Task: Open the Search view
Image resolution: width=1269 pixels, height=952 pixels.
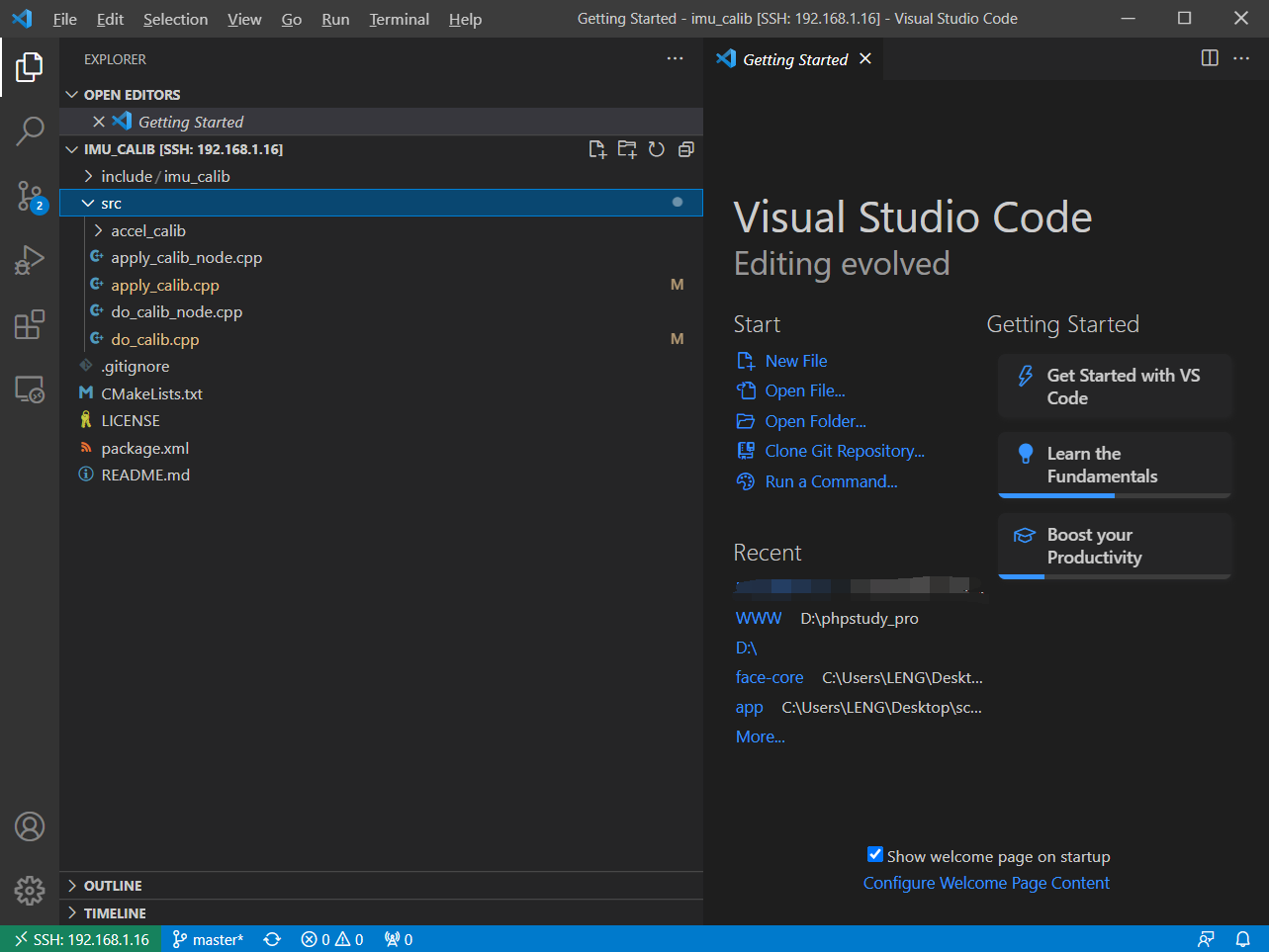Action: [30, 130]
